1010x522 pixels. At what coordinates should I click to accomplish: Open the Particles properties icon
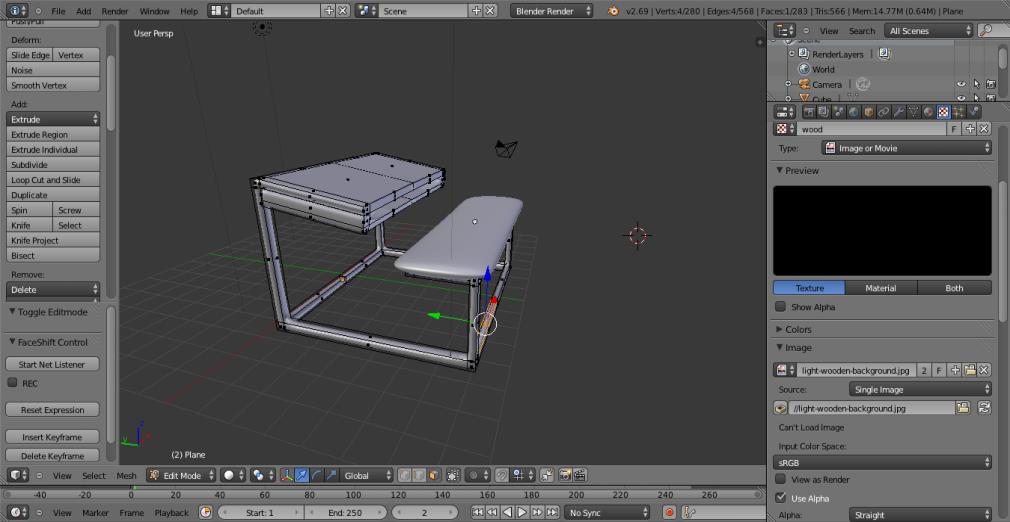[958, 112]
